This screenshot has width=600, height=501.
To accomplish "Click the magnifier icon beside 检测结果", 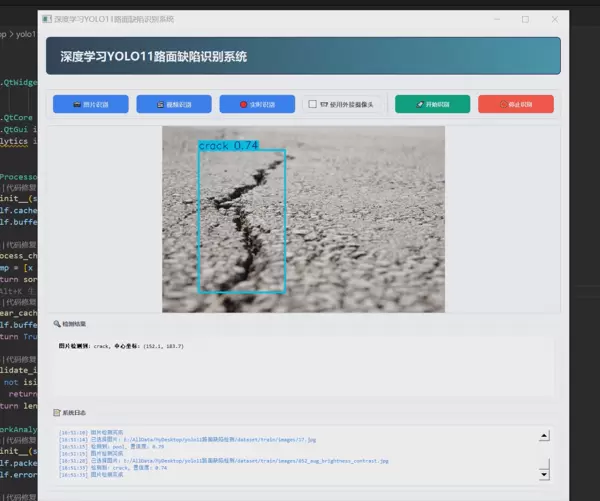I will [x=57, y=324].
